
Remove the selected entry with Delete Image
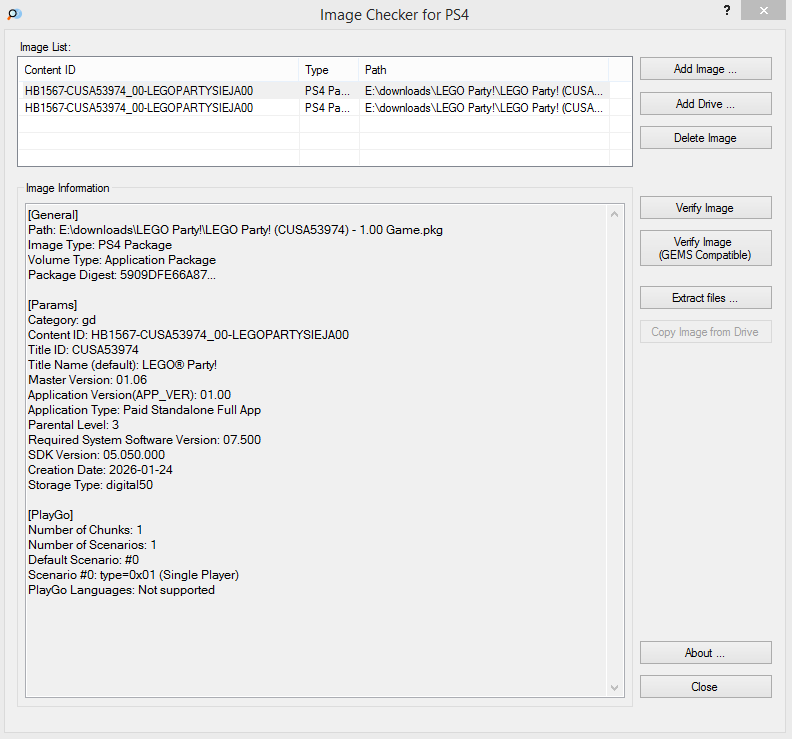[x=705, y=138]
